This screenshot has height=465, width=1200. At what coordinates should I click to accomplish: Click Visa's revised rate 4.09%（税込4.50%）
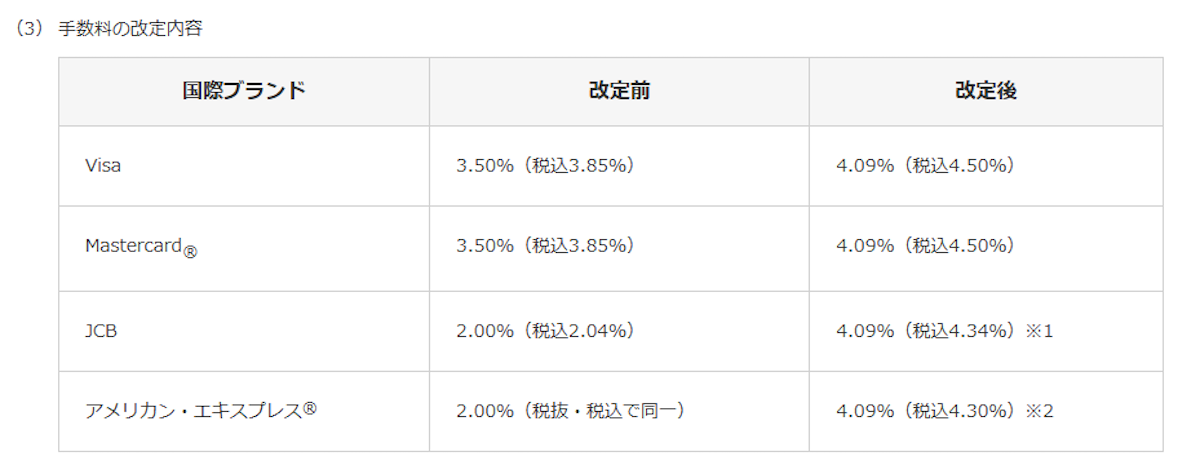926,166
